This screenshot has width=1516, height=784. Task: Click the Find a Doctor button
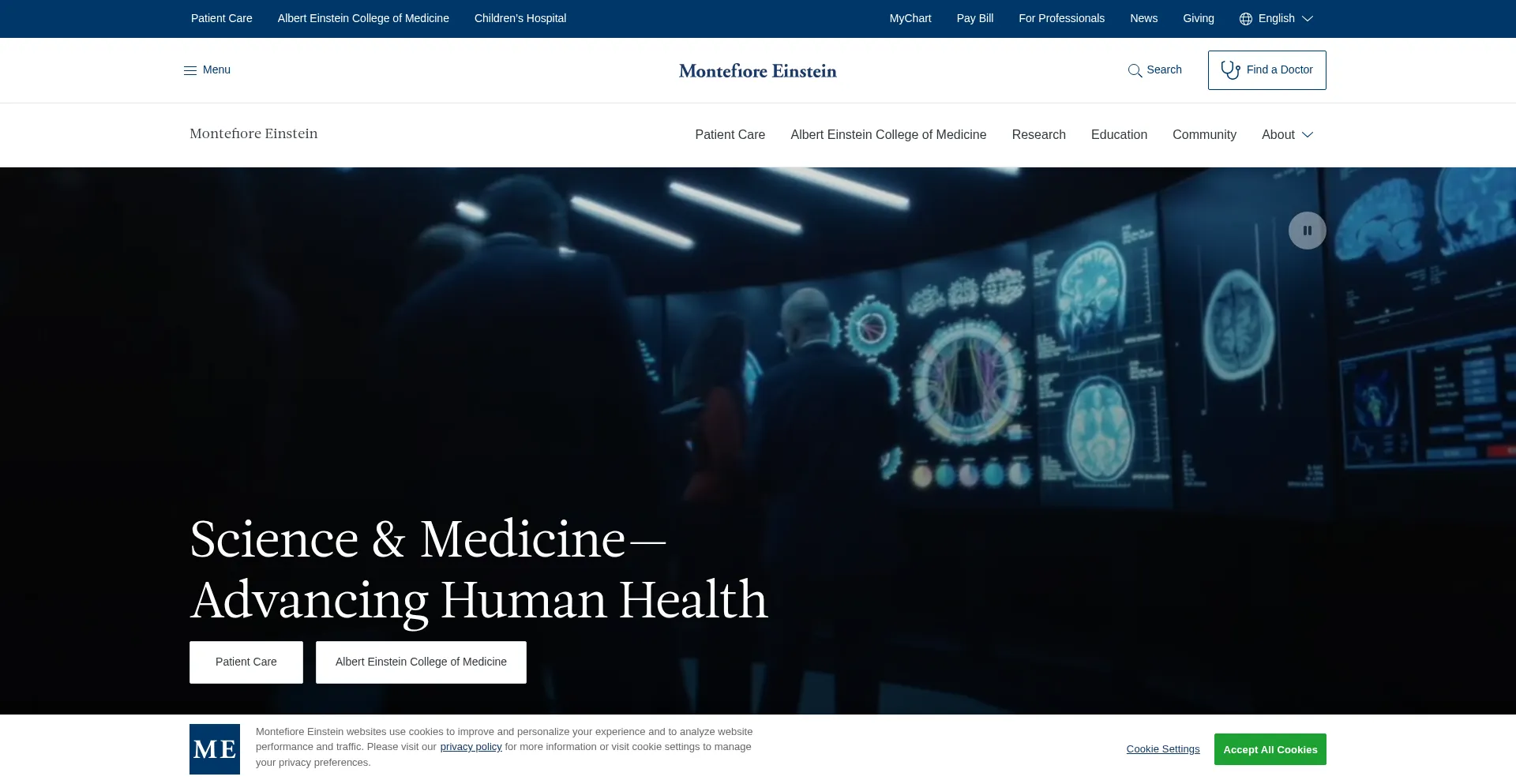tap(1267, 70)
